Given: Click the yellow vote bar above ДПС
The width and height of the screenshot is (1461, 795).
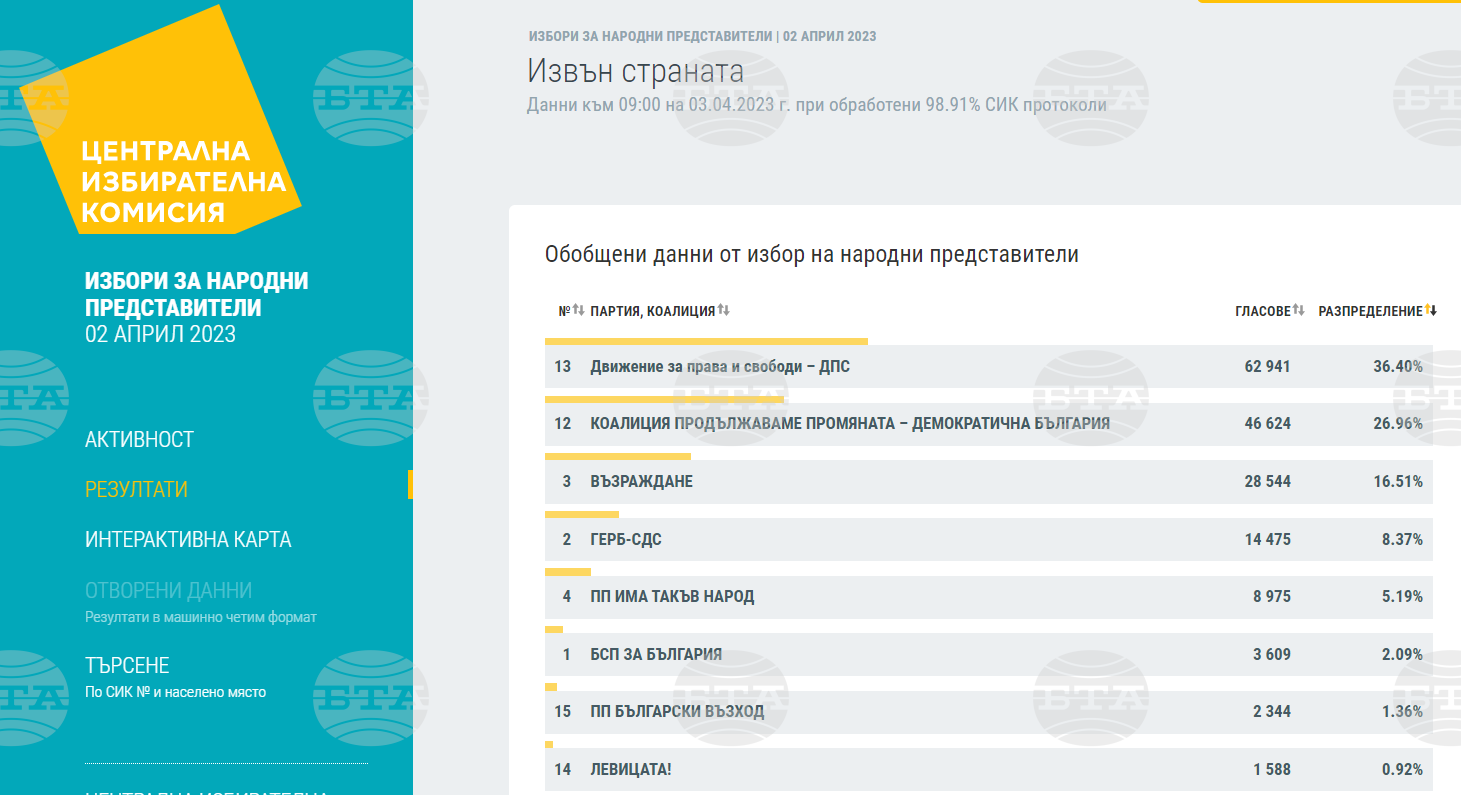Looking at the screenshot, I should pyautogui.click(x=706, y=341).
